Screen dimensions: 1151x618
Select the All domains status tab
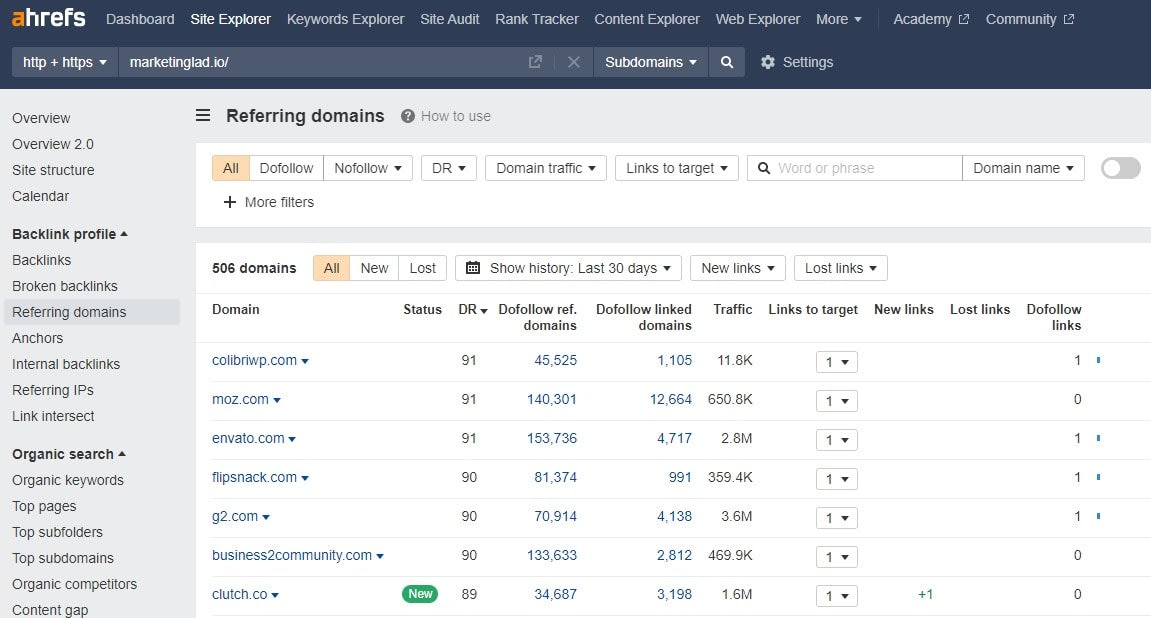pos(332,268)
